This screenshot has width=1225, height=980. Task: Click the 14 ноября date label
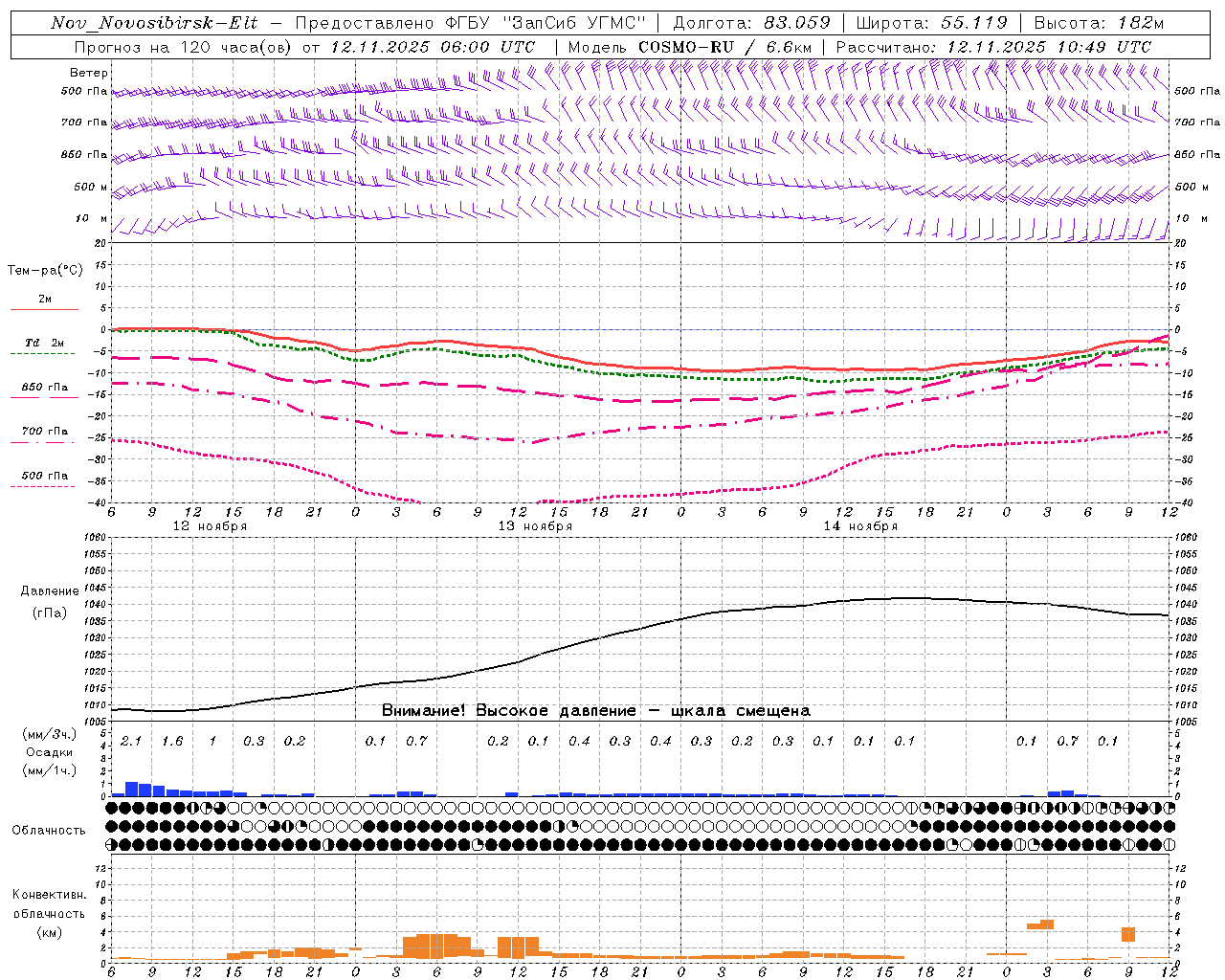[x=860, y=526]
